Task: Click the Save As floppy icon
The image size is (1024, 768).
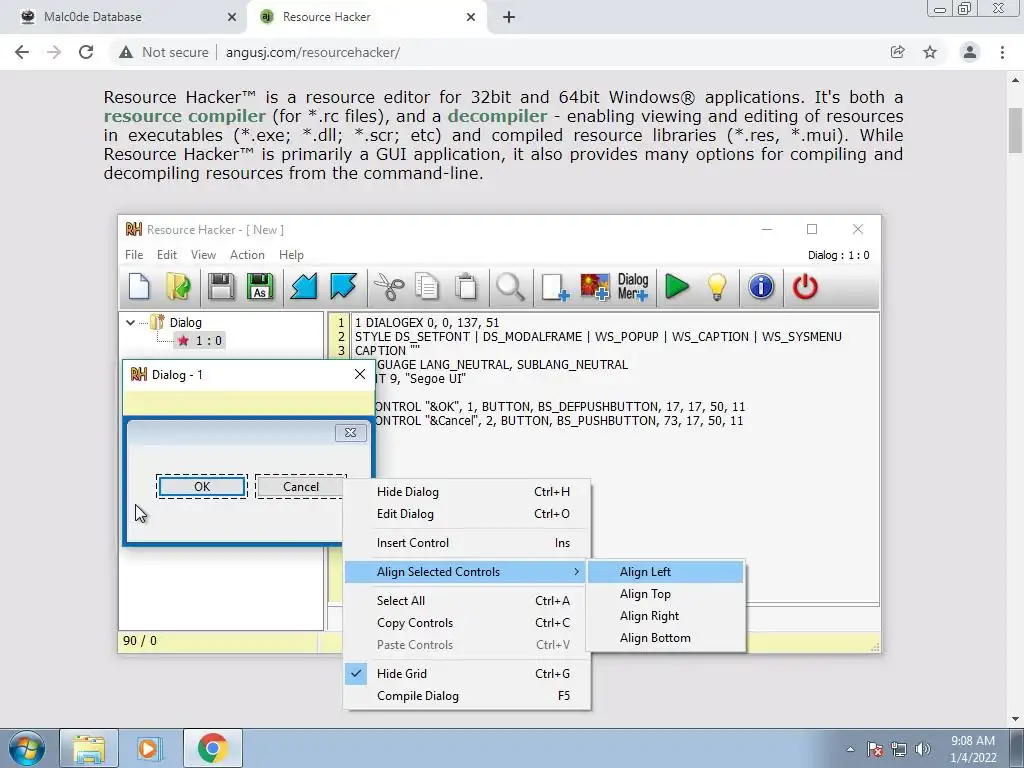Action: click(260, 287)
